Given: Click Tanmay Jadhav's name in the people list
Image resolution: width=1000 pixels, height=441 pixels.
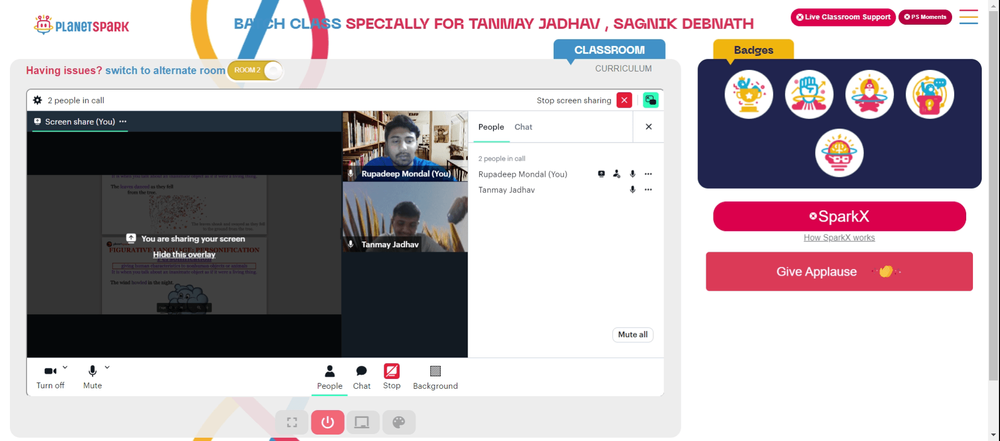Looking at the screenshot, I should click(506, 190).
